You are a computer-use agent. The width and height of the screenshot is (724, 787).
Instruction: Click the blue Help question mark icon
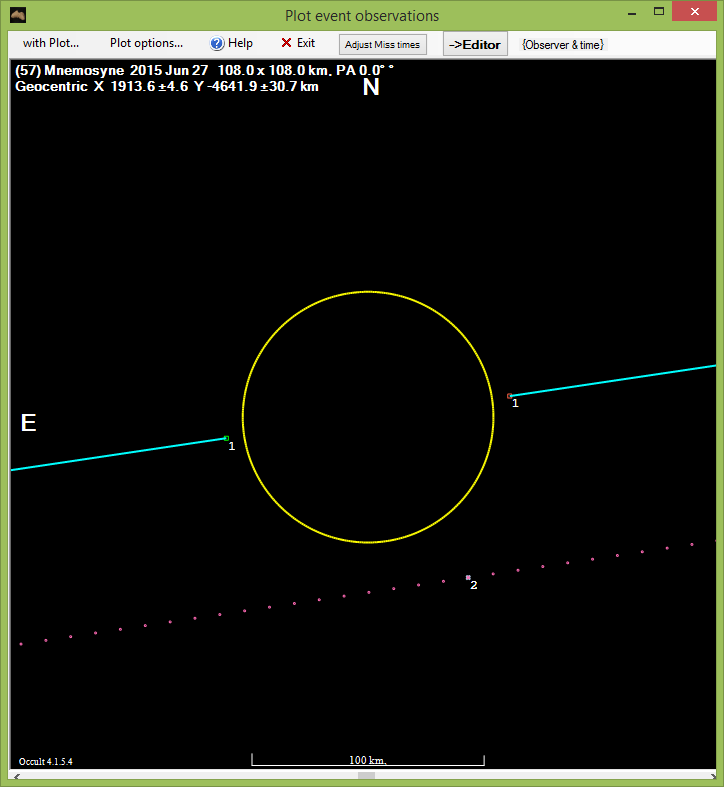216,44
